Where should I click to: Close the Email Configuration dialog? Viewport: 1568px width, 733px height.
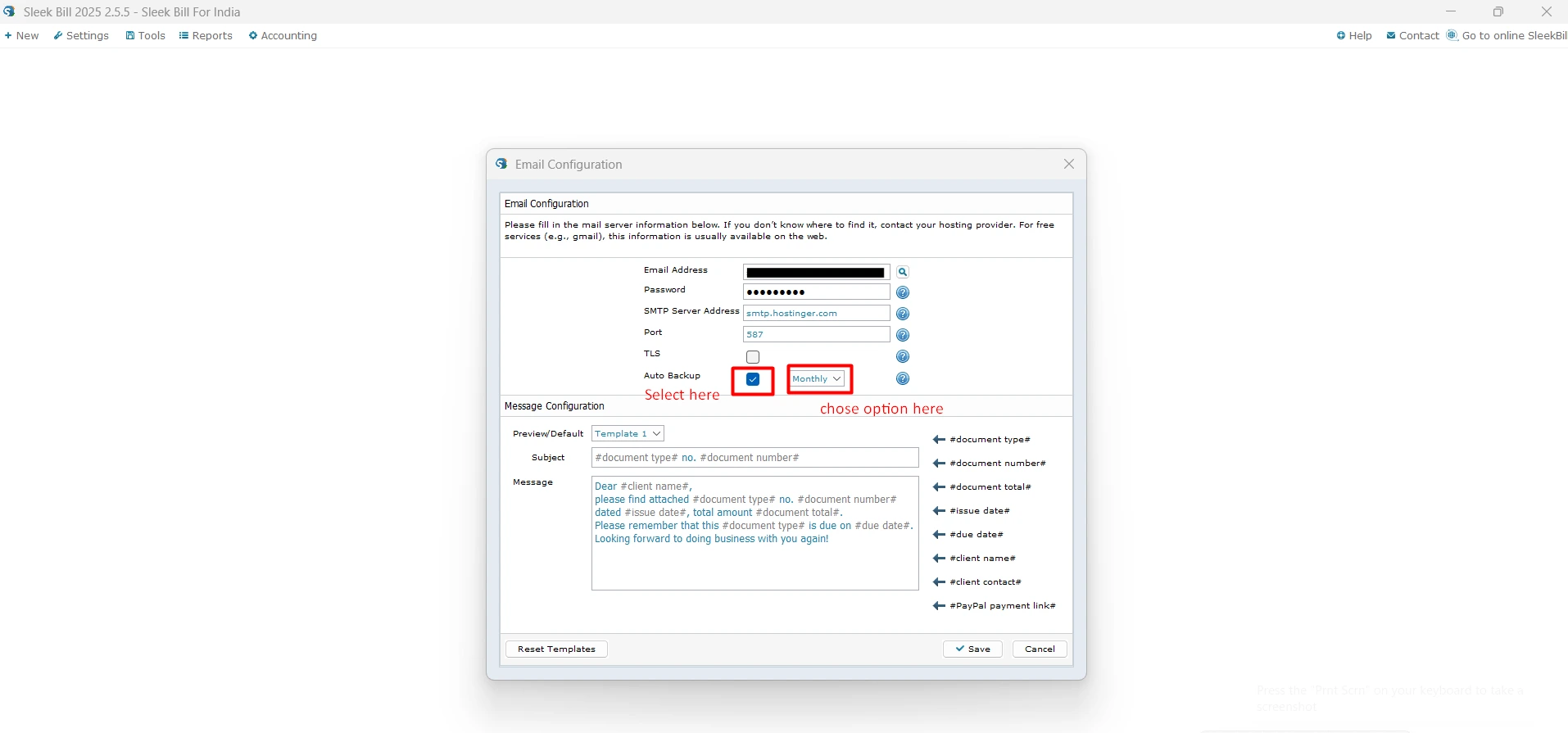[1068, 165]
